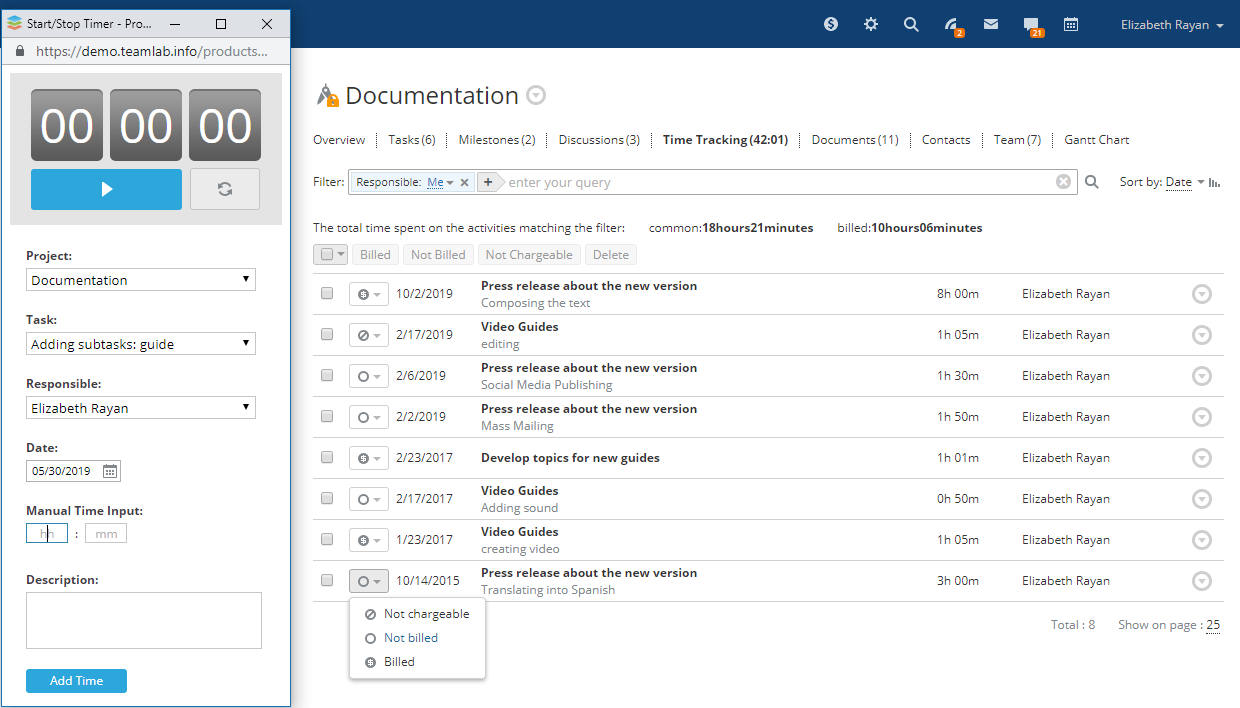Open the chat icon with 21 badge

[x=1031, y=24]
